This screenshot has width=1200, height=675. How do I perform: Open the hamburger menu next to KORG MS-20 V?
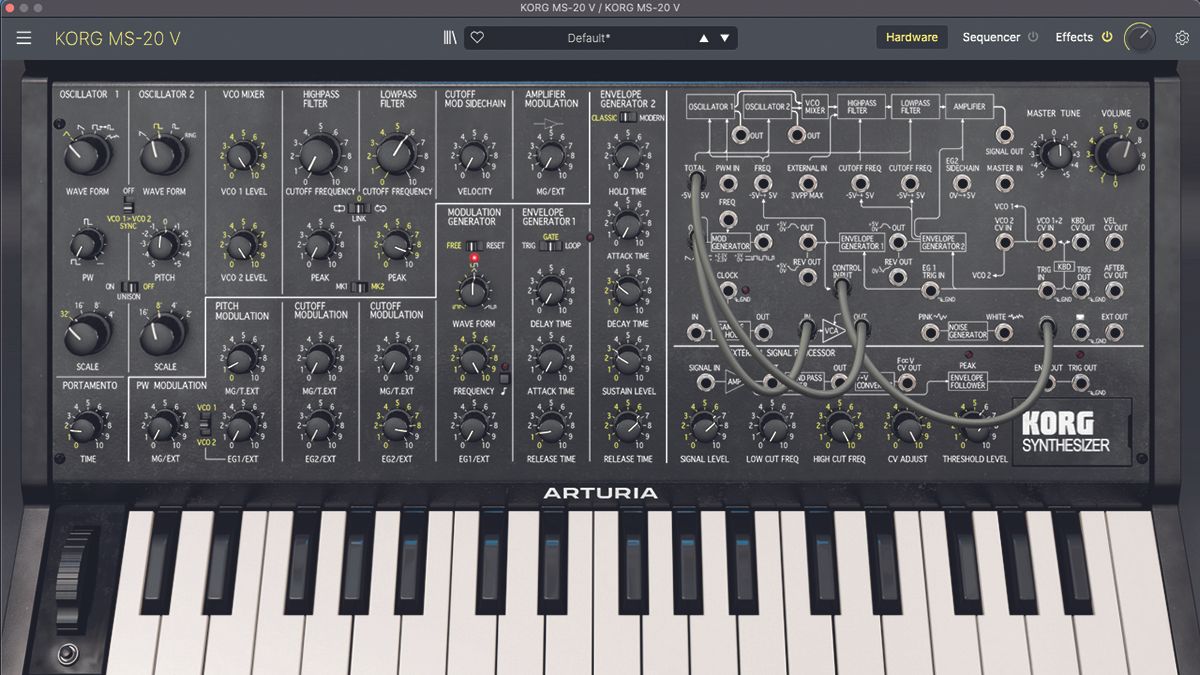pos(23,38)
